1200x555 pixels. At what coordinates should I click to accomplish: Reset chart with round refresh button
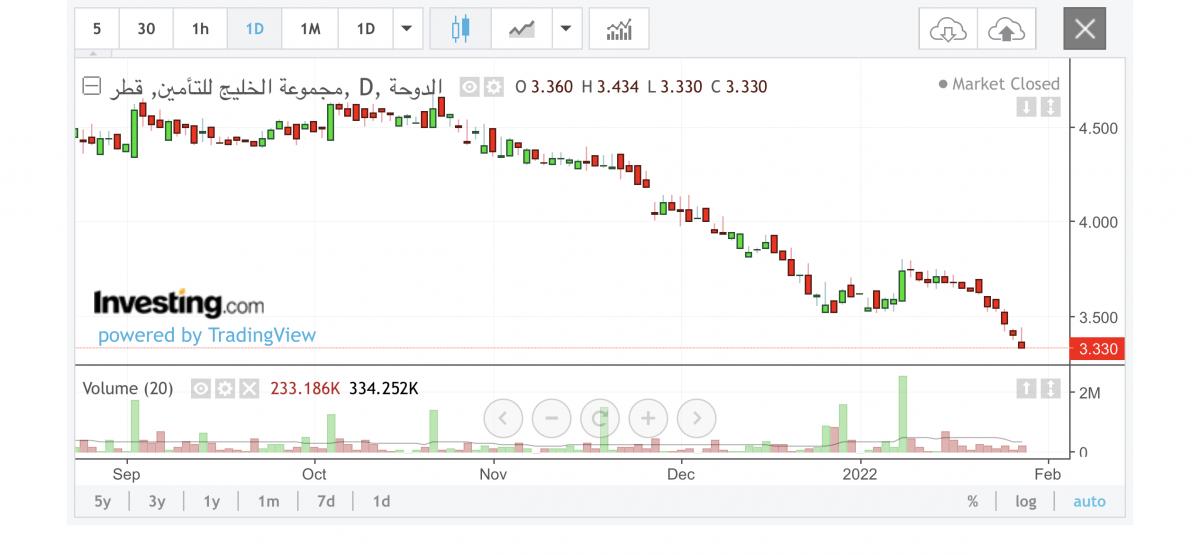coord(600,417)
